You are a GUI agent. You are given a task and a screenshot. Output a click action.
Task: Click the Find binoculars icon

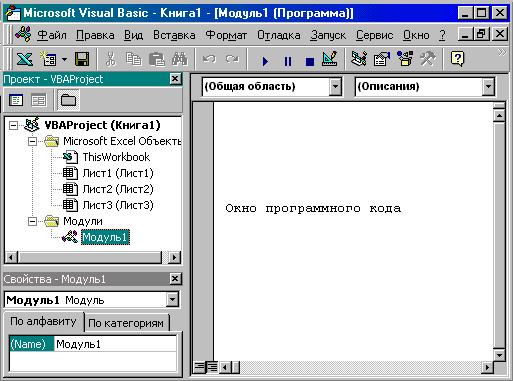180,59
